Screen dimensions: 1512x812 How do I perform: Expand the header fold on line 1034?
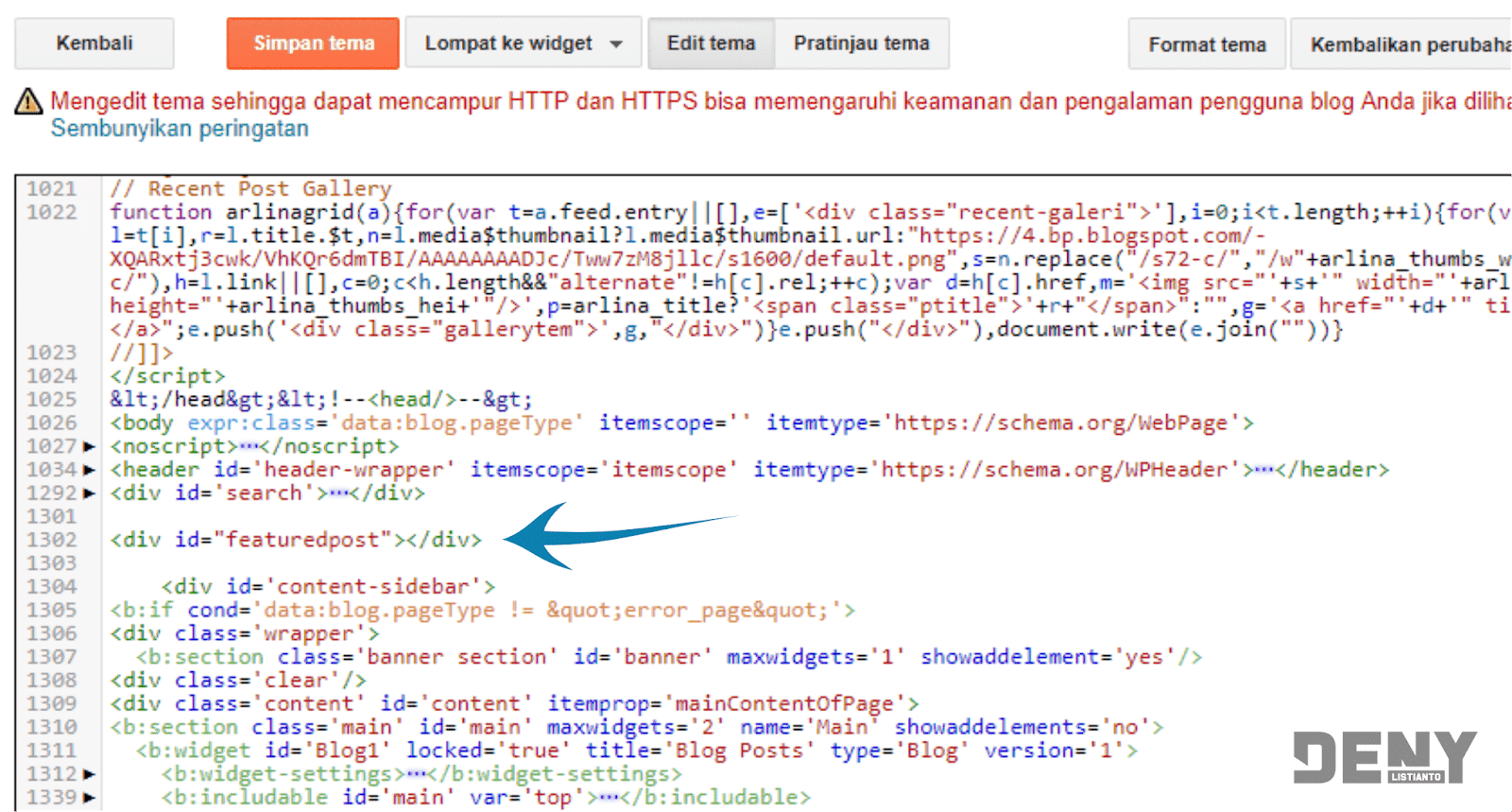click(89, 470)
